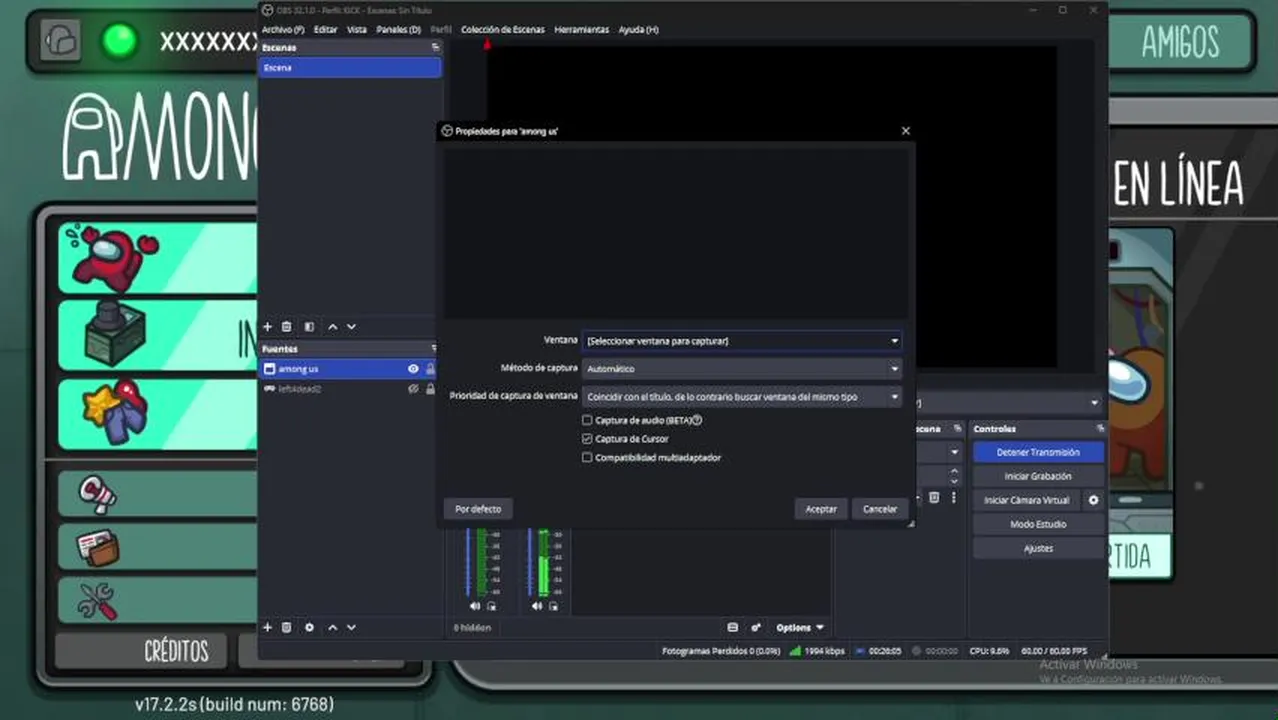Open the Vista menu

tap(356, 30)
